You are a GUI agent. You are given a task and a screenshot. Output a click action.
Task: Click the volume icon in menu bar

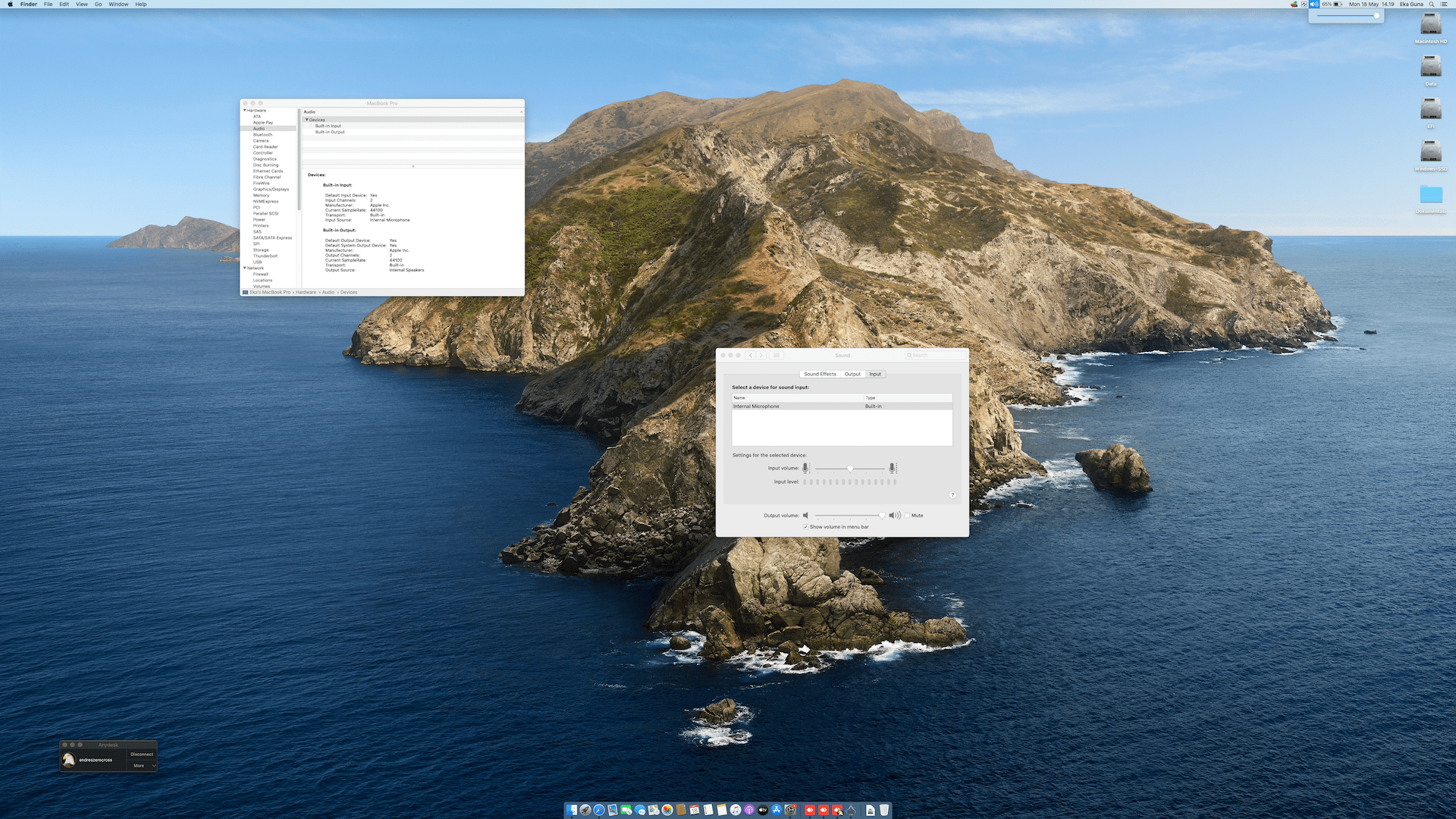click(1313, 5)
